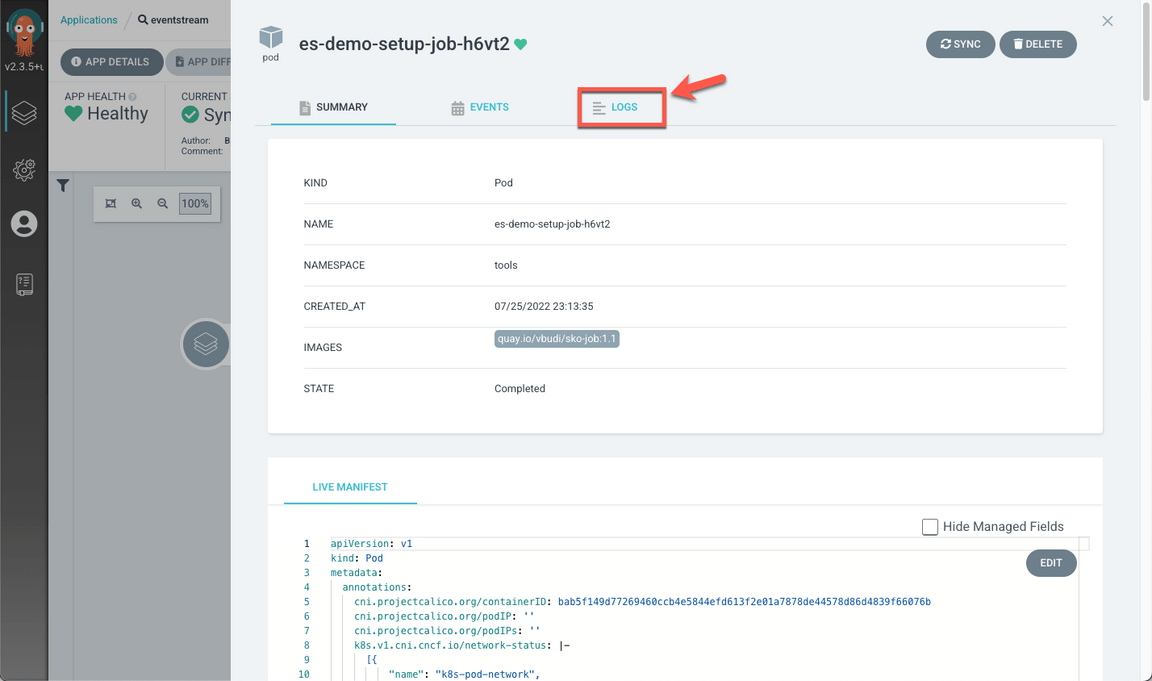Enable the Hide Managed Fields checkbox
The width and height of the screenshot is (1152, 681).
(930, 527)
